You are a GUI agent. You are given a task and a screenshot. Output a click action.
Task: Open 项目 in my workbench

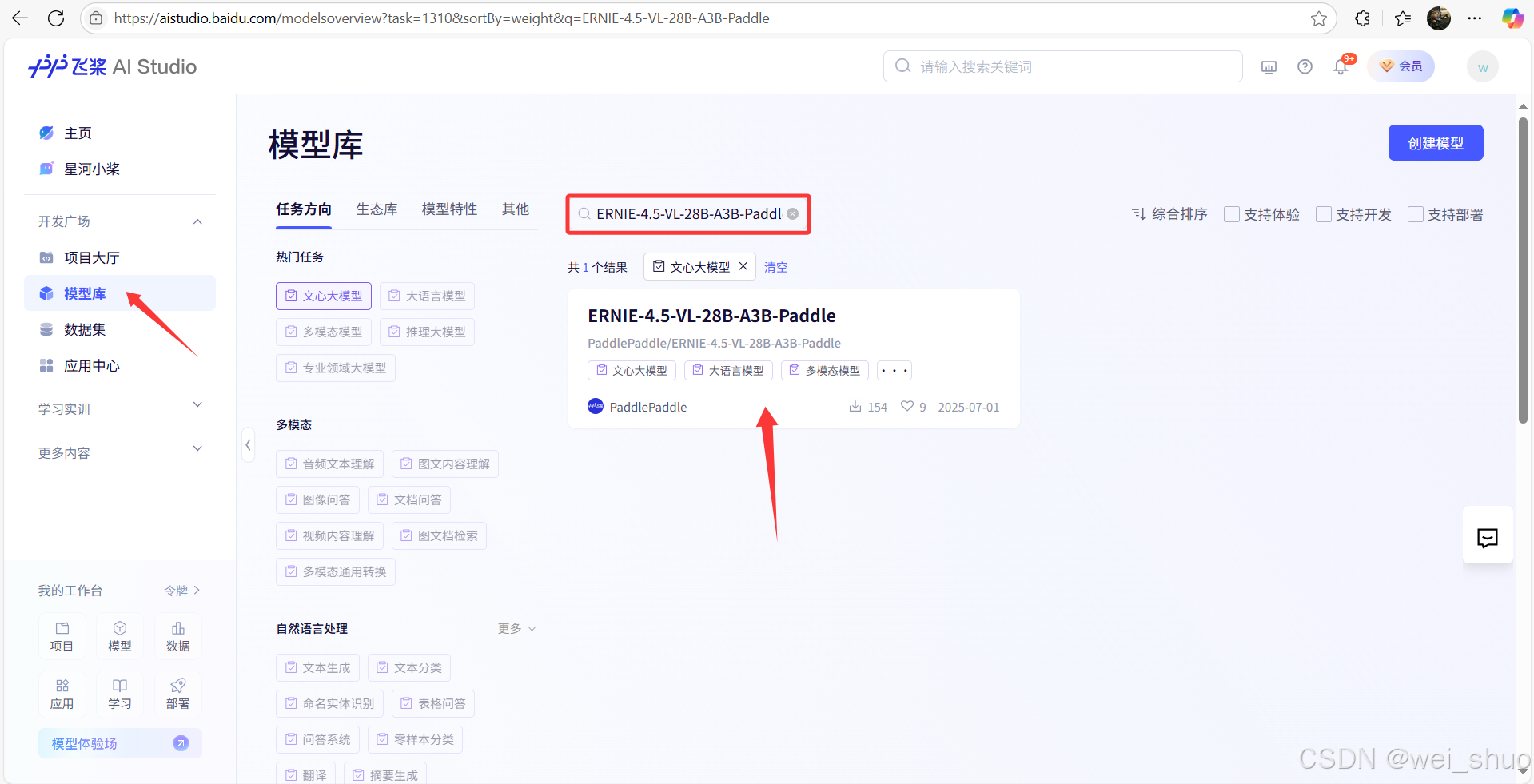tap(62, 636)
